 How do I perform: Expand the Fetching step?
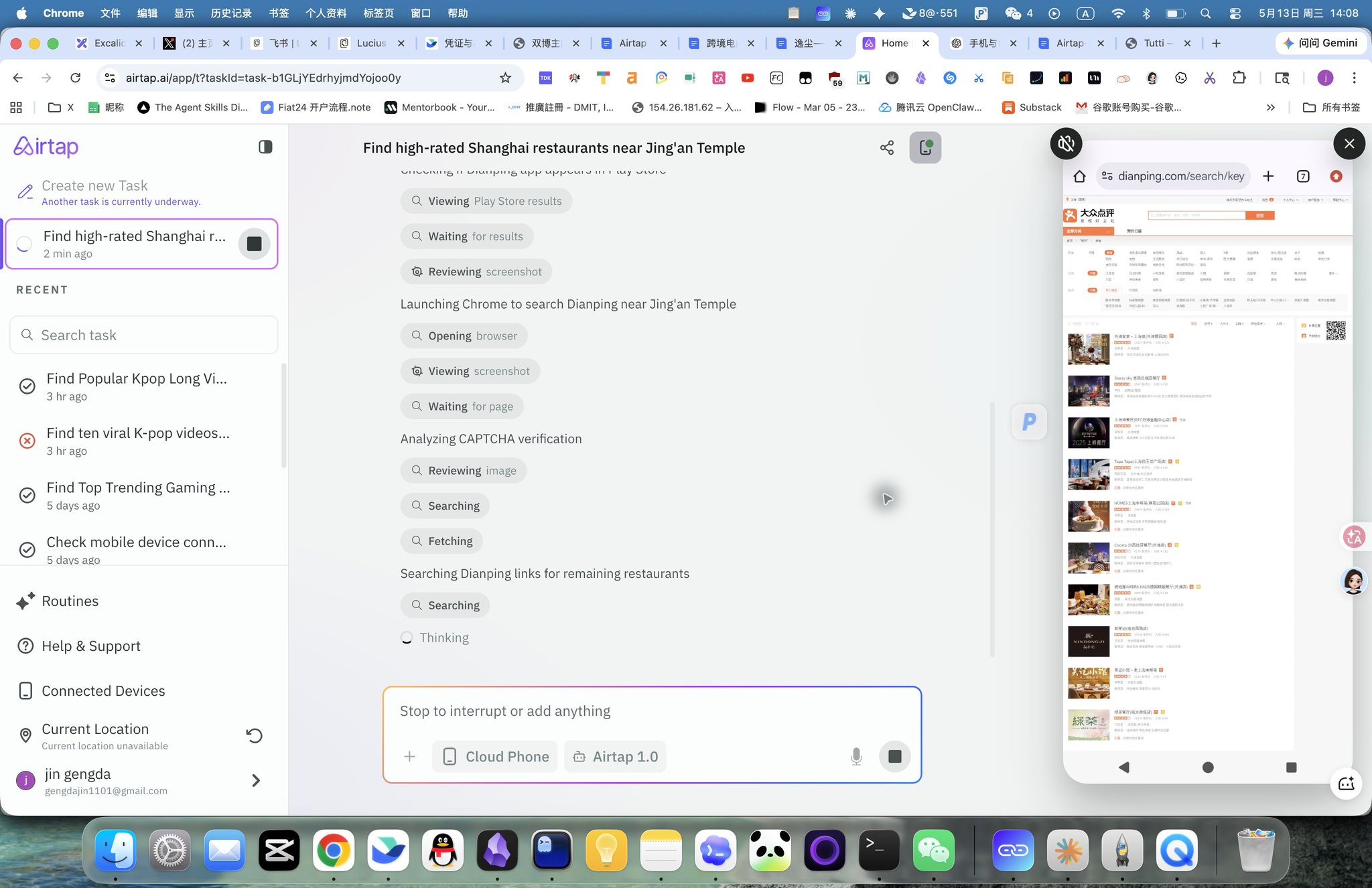(x=441, y=542)
